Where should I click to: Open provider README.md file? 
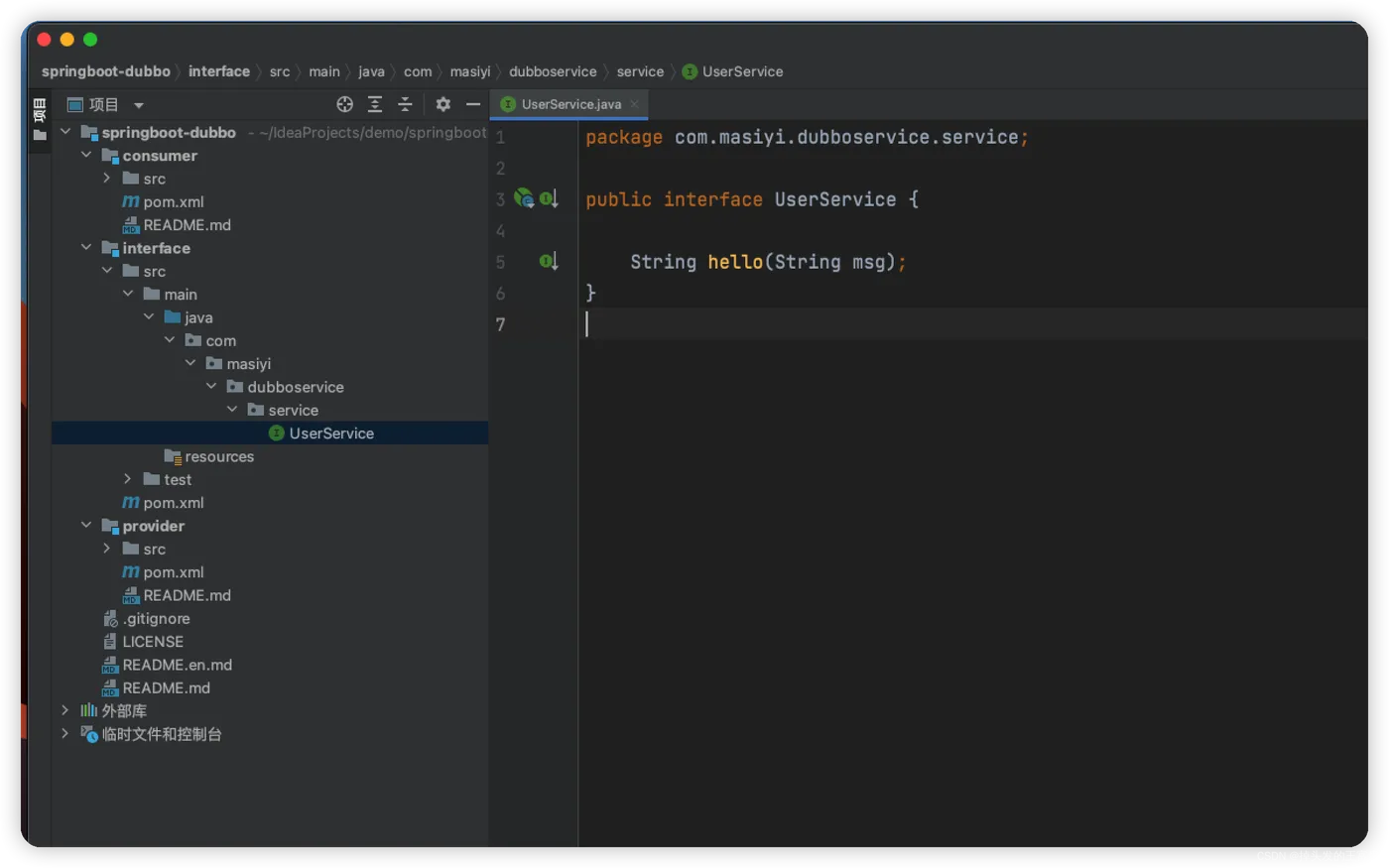click(x=177, y=595)
